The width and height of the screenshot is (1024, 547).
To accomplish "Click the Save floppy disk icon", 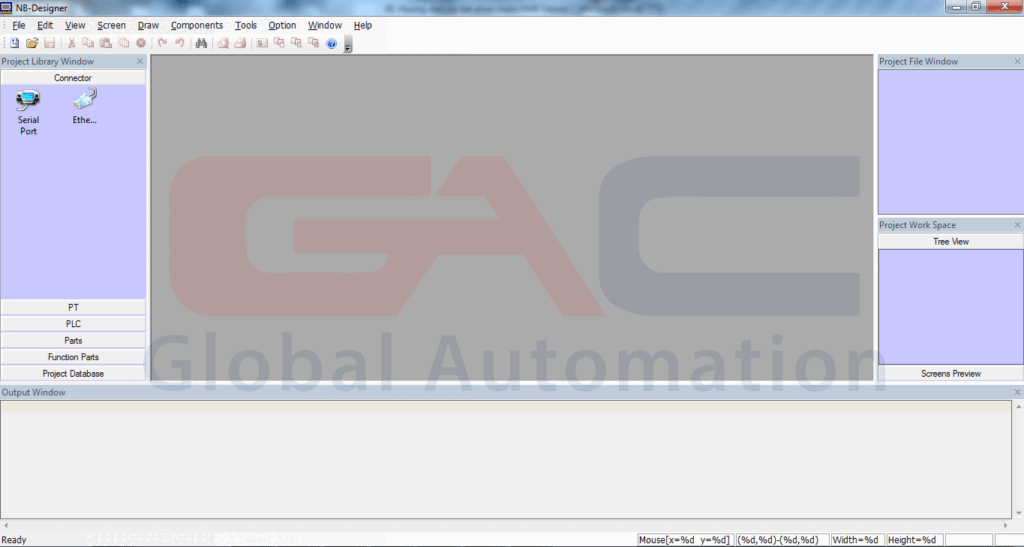I will pyautogui.click(x=50, y=43).
